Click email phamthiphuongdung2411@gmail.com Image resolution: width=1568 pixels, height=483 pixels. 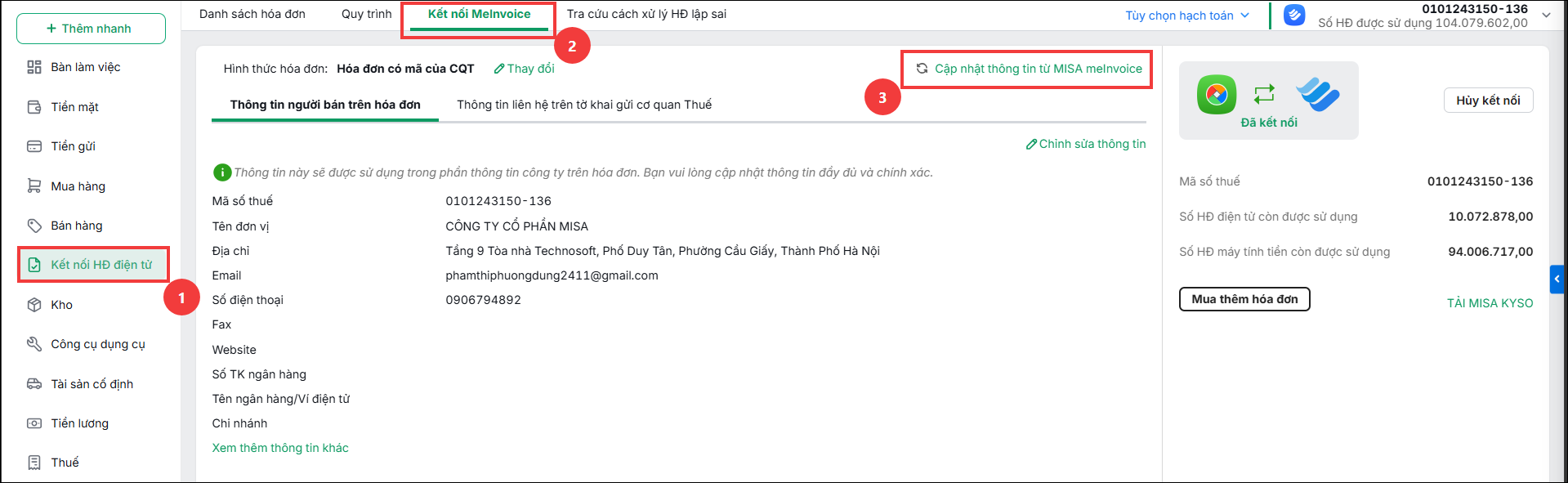click(552, 275)
